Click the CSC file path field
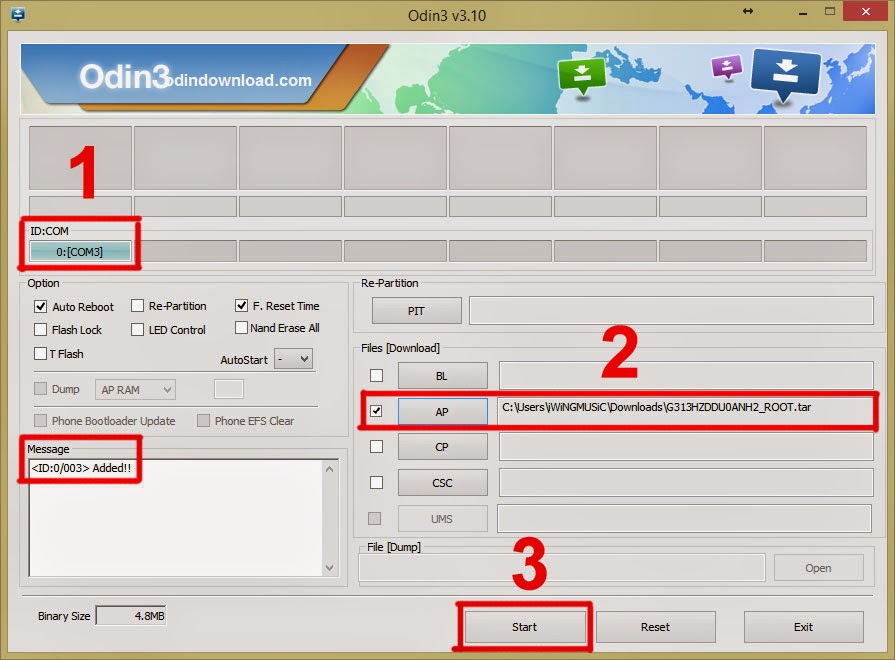This screenshot has width=895, height=660. point(686,482)
